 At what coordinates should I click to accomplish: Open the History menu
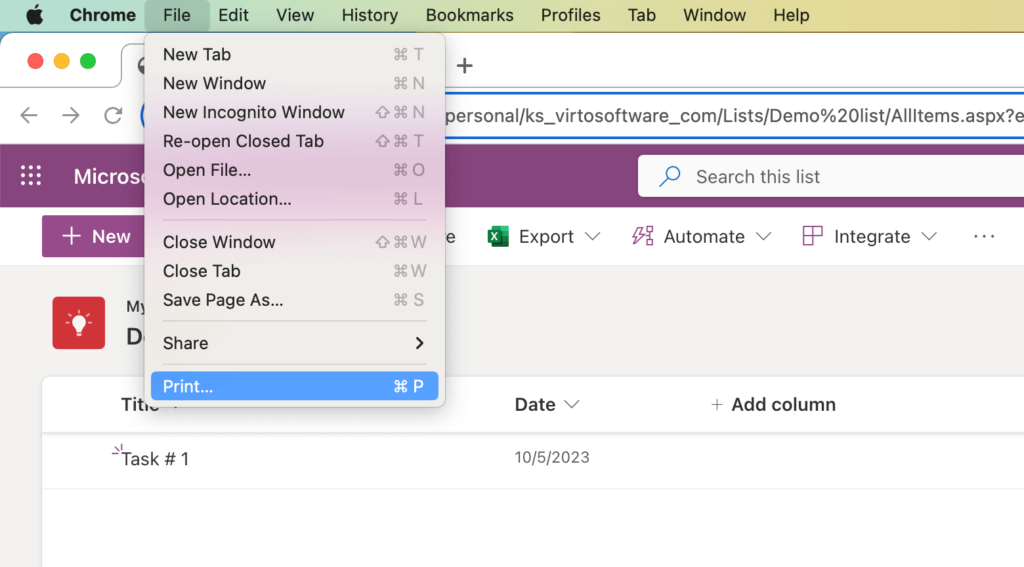pos(370,14)
